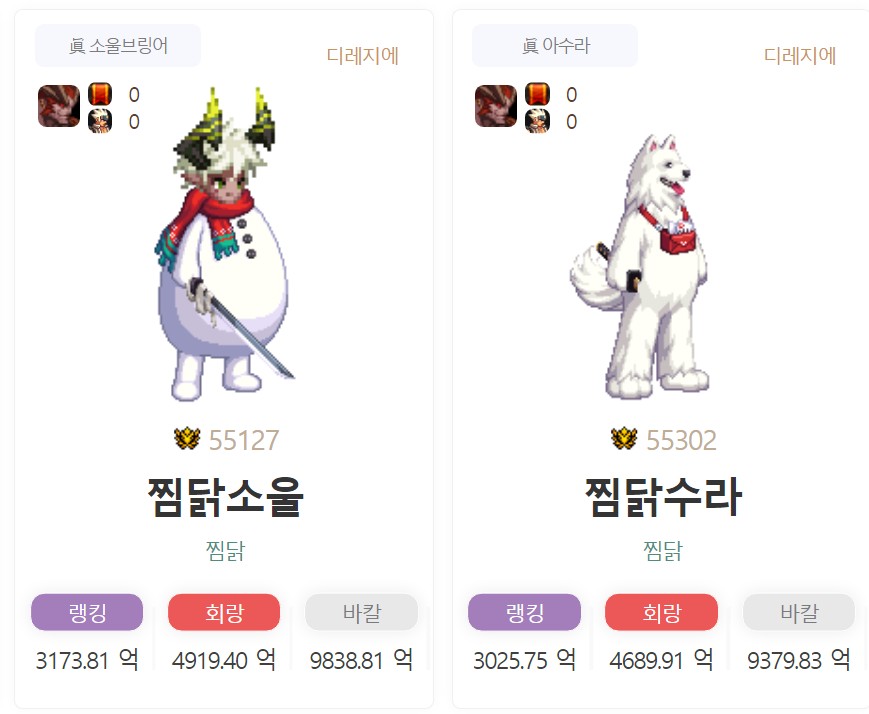The width and height of the screenshot is (869, 714).
Task: Select the 바칼 tab on 찜닭소울 card
Action: pos(361,612)
